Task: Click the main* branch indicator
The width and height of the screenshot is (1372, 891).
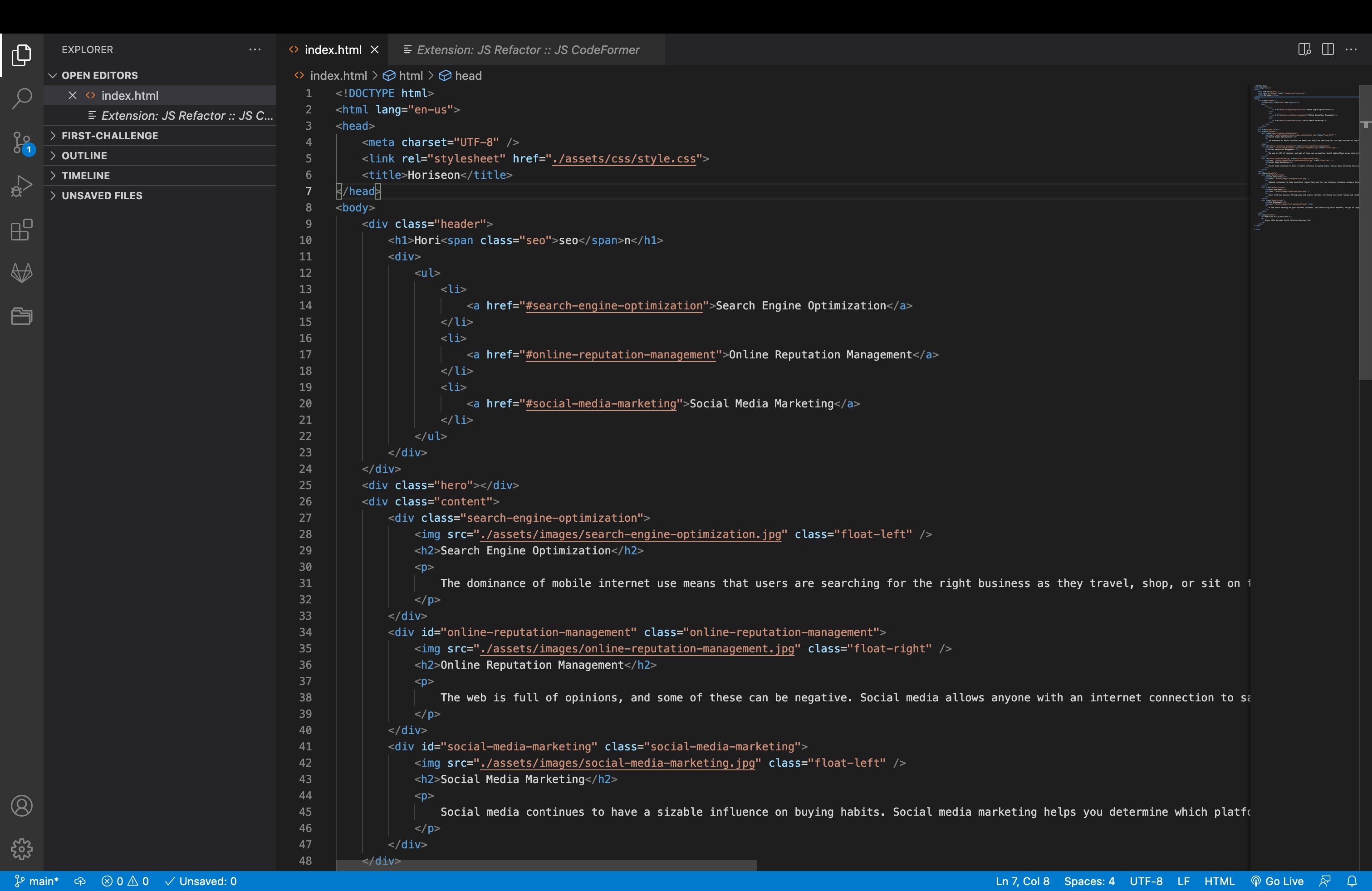Action: pyautogui.click(x=36, y=881)
